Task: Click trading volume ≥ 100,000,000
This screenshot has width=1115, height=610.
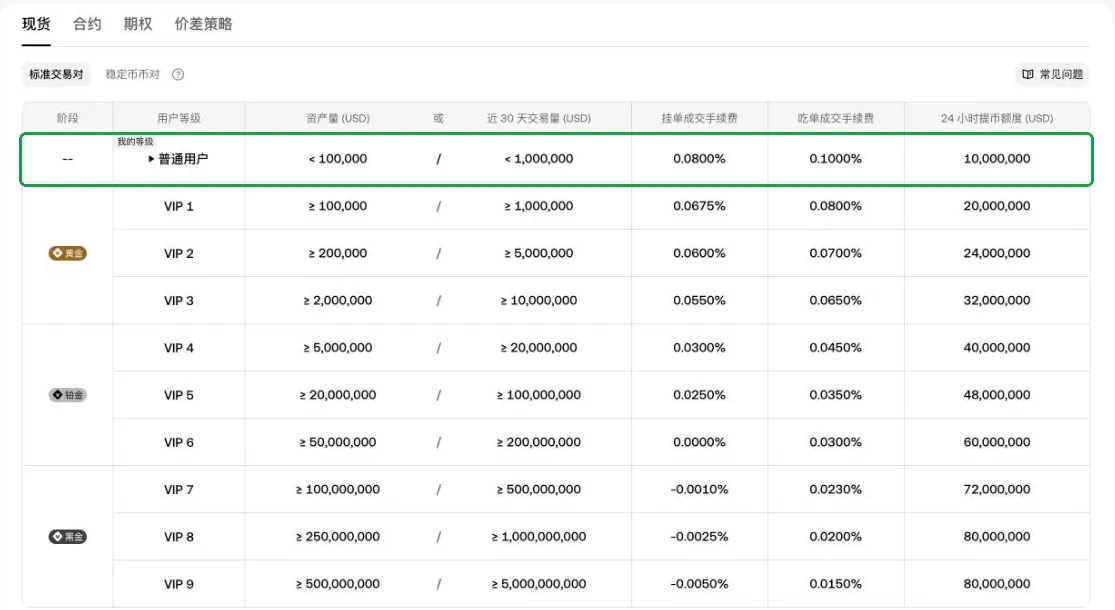Action: 539,395
